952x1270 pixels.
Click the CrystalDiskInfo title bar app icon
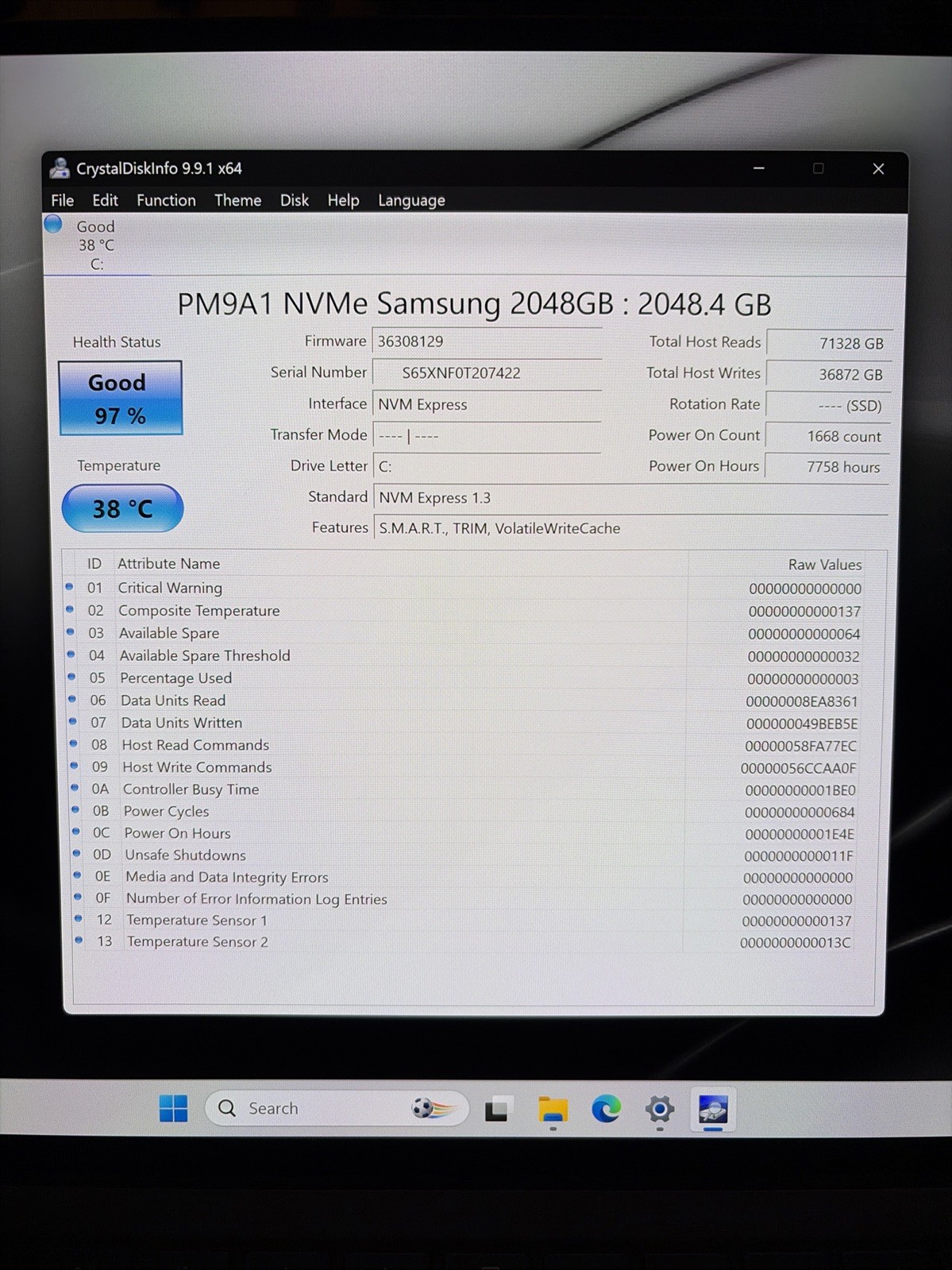click(x=60, y=168)
